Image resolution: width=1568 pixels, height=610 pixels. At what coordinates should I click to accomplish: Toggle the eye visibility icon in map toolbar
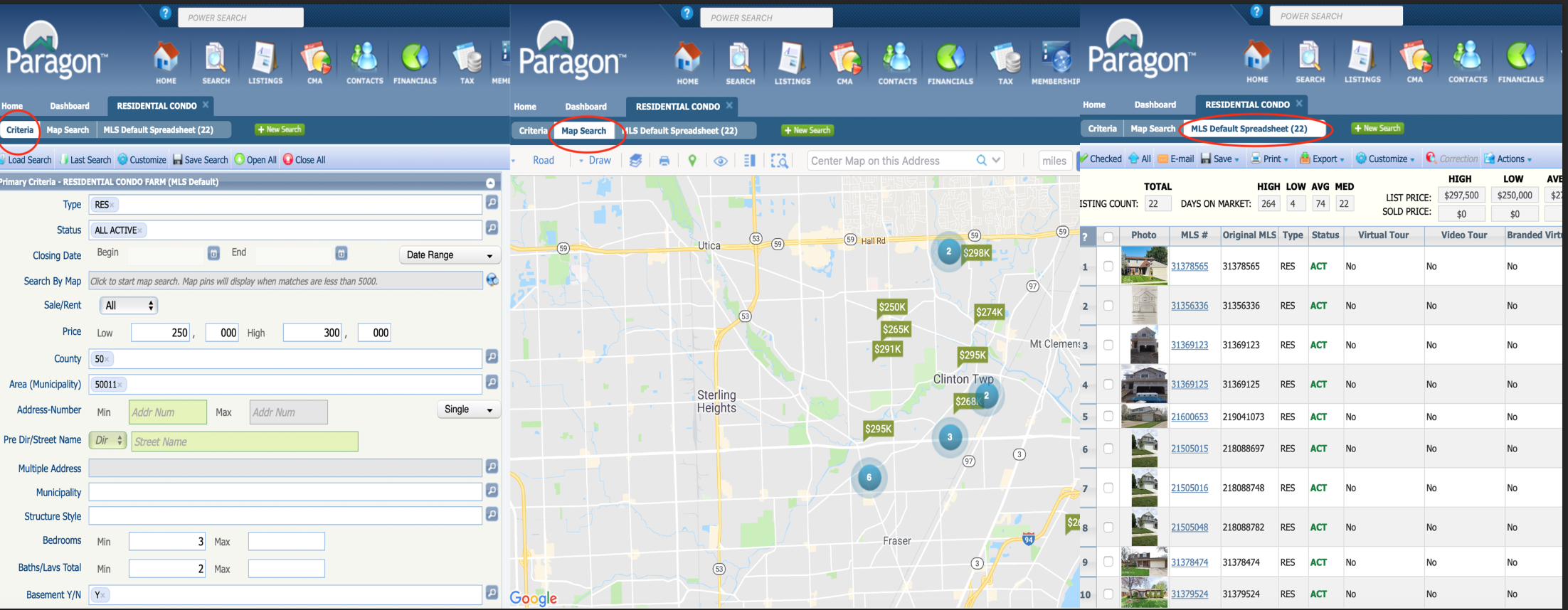[x=721, y=161]
